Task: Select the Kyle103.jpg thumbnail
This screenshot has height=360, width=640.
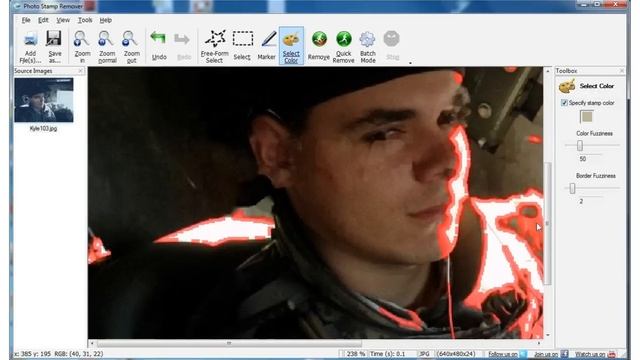Action: coord(44,100)
